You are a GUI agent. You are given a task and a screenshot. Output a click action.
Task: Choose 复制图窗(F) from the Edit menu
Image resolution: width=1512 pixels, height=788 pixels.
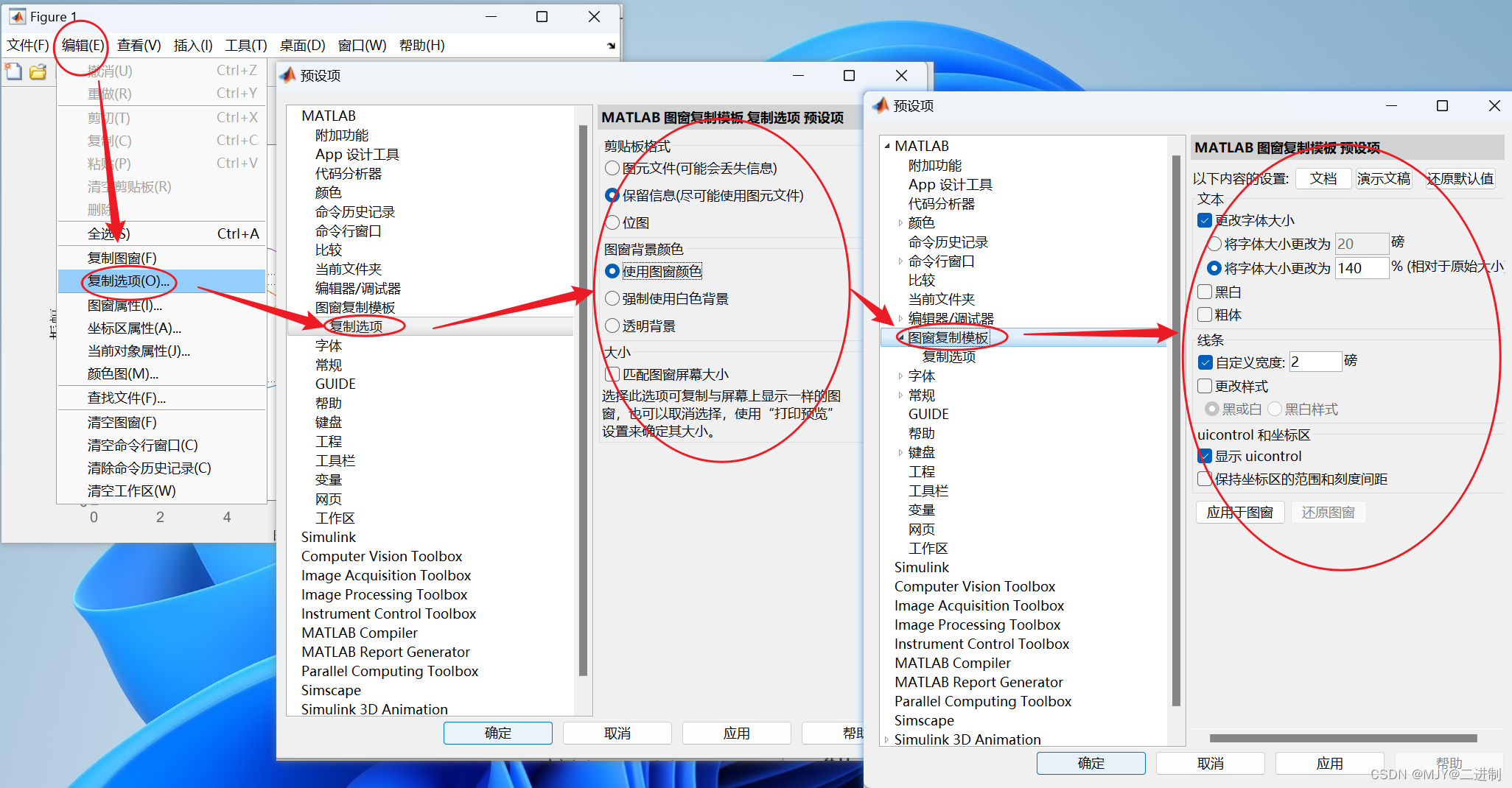pyautogui.click(x=161, y=258)
